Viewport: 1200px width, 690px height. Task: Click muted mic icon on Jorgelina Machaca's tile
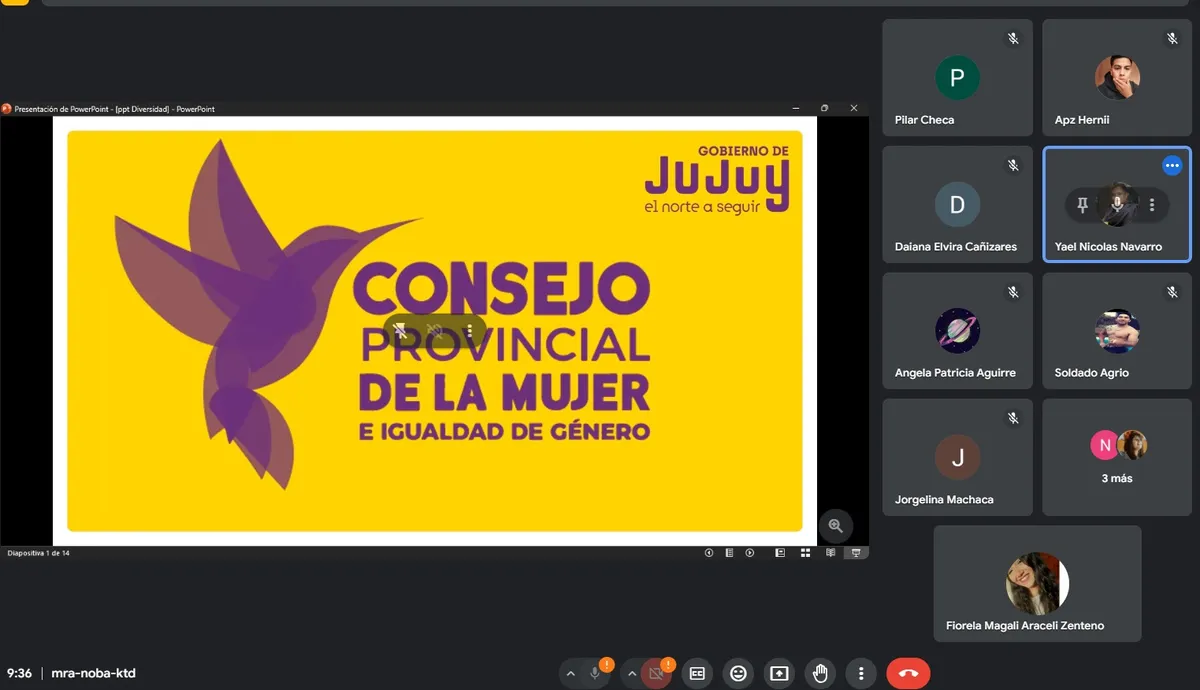pyautogui.click(x=1013, y=418)
